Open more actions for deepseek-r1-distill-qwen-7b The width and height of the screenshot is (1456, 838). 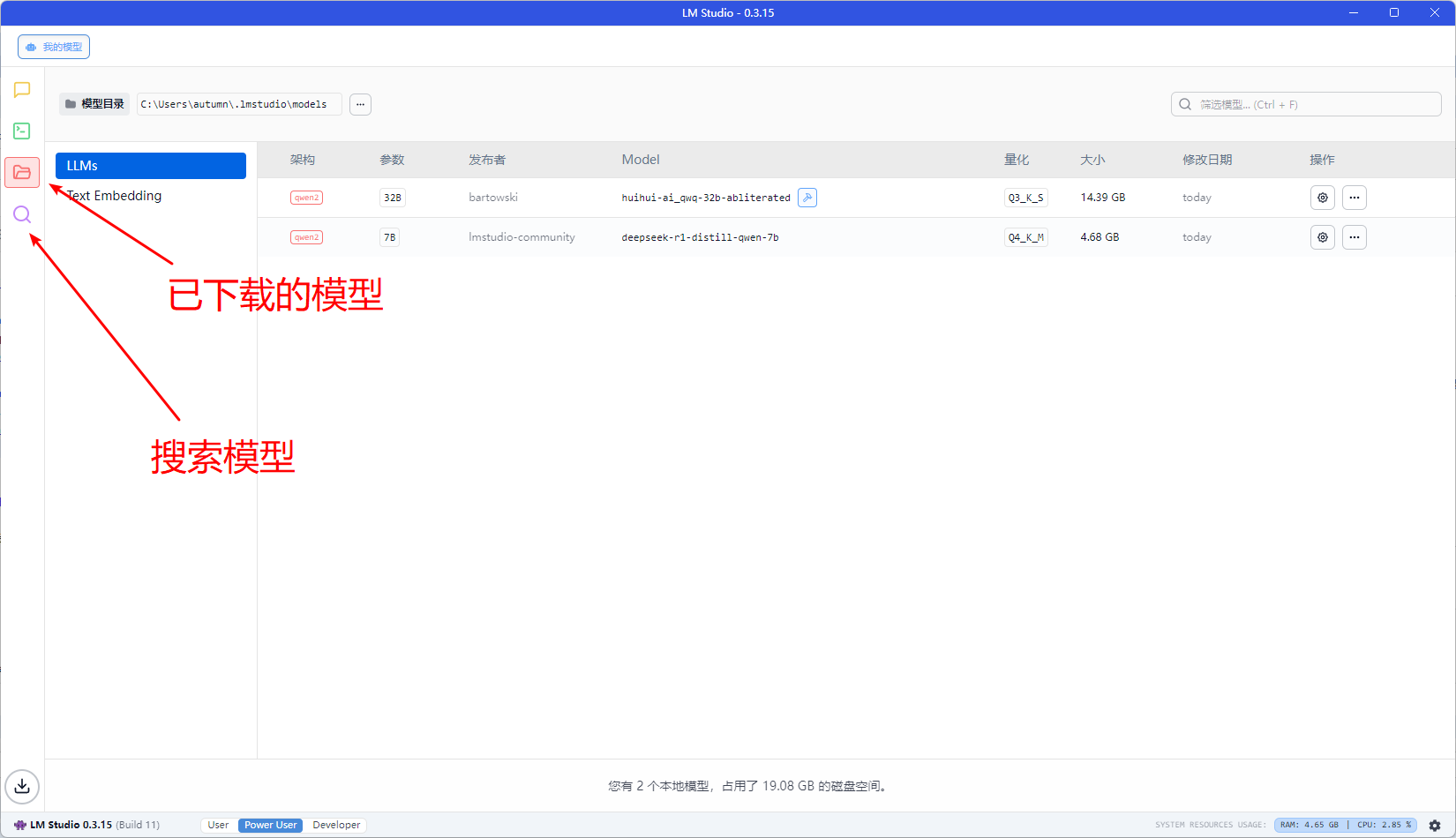(x=1355, y=237)
